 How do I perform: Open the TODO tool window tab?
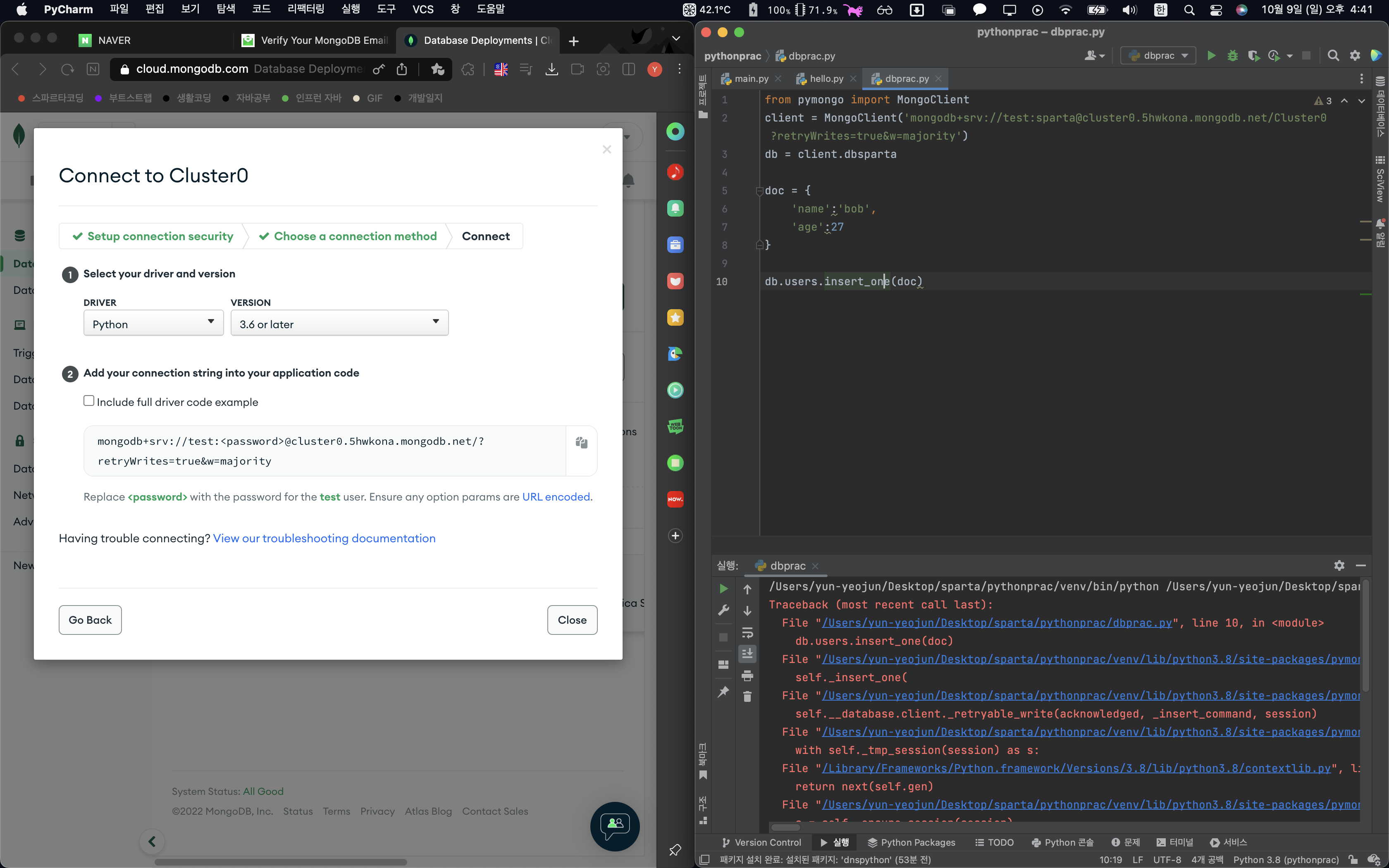(x=995, y=842)
